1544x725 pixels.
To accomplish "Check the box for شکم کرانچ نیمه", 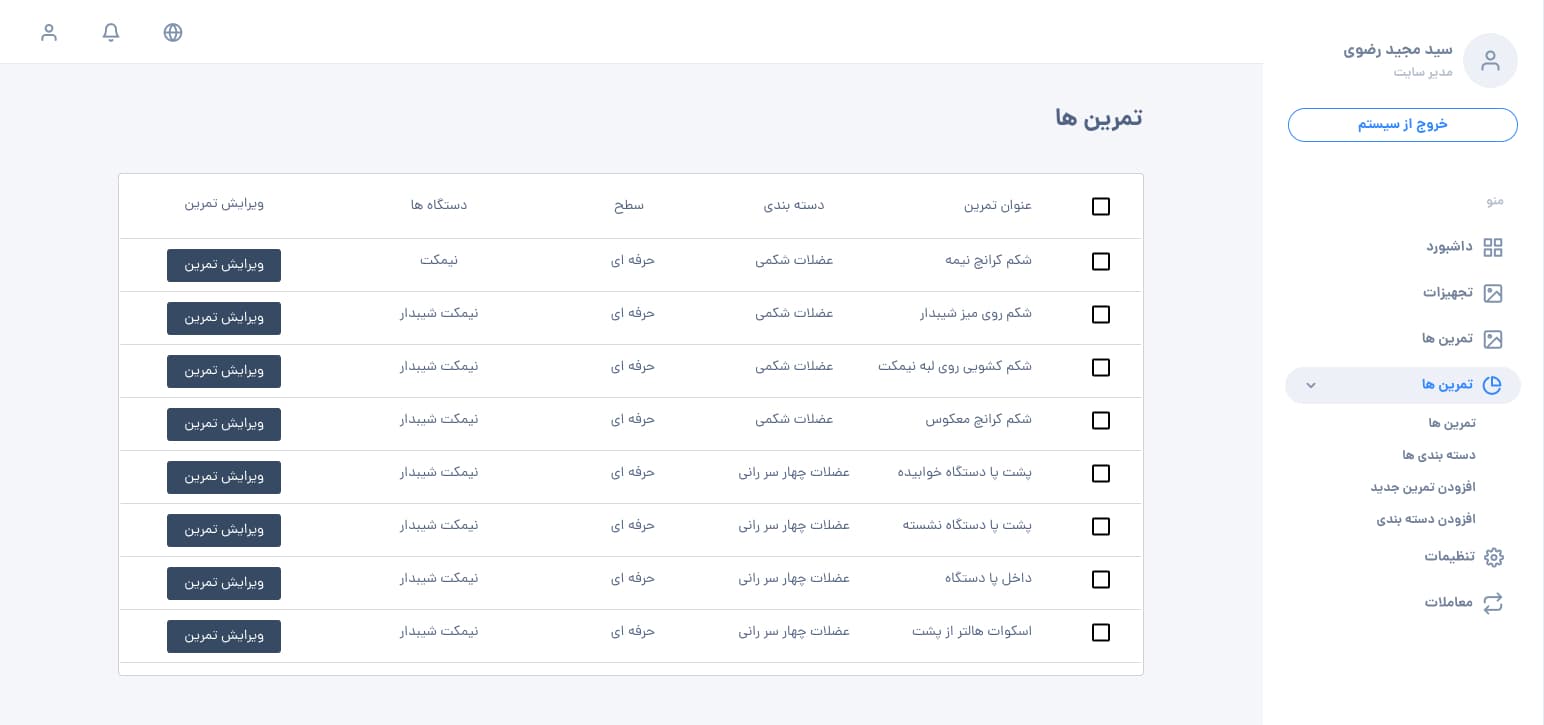I will click(1101, 261).
